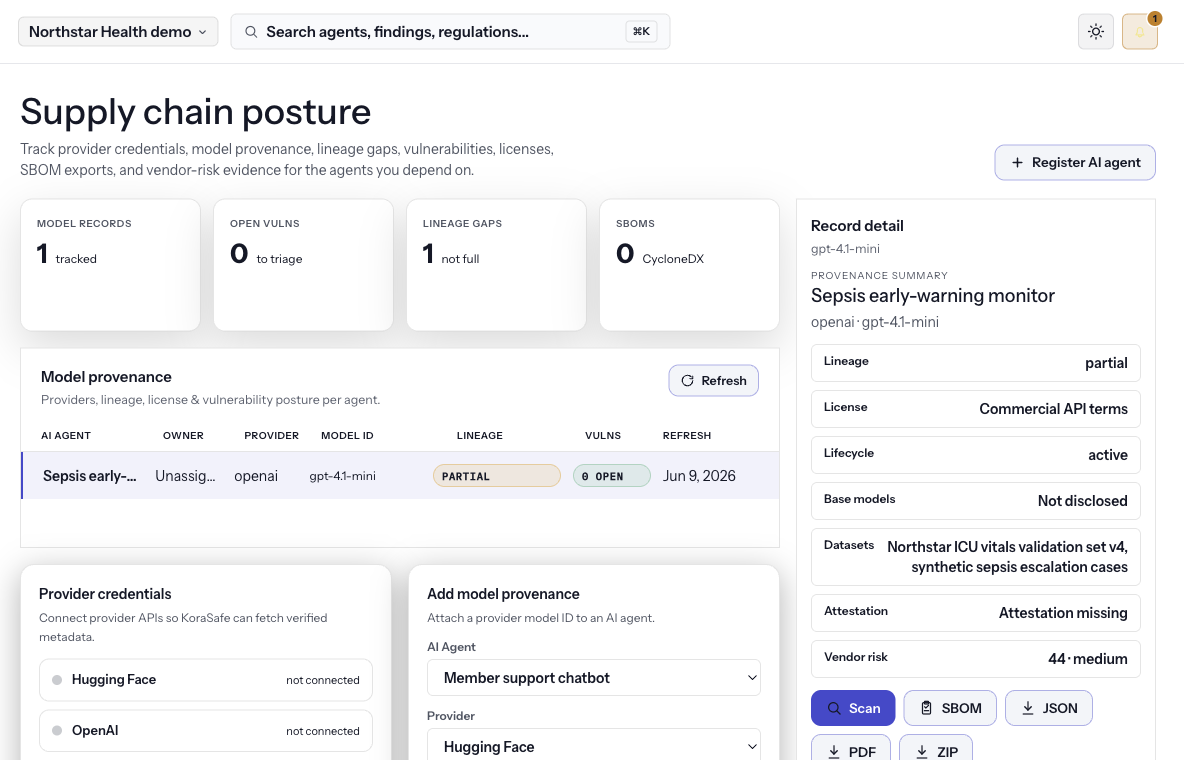Click the Vendor risk 44 medium row

[x=976, y=659]
